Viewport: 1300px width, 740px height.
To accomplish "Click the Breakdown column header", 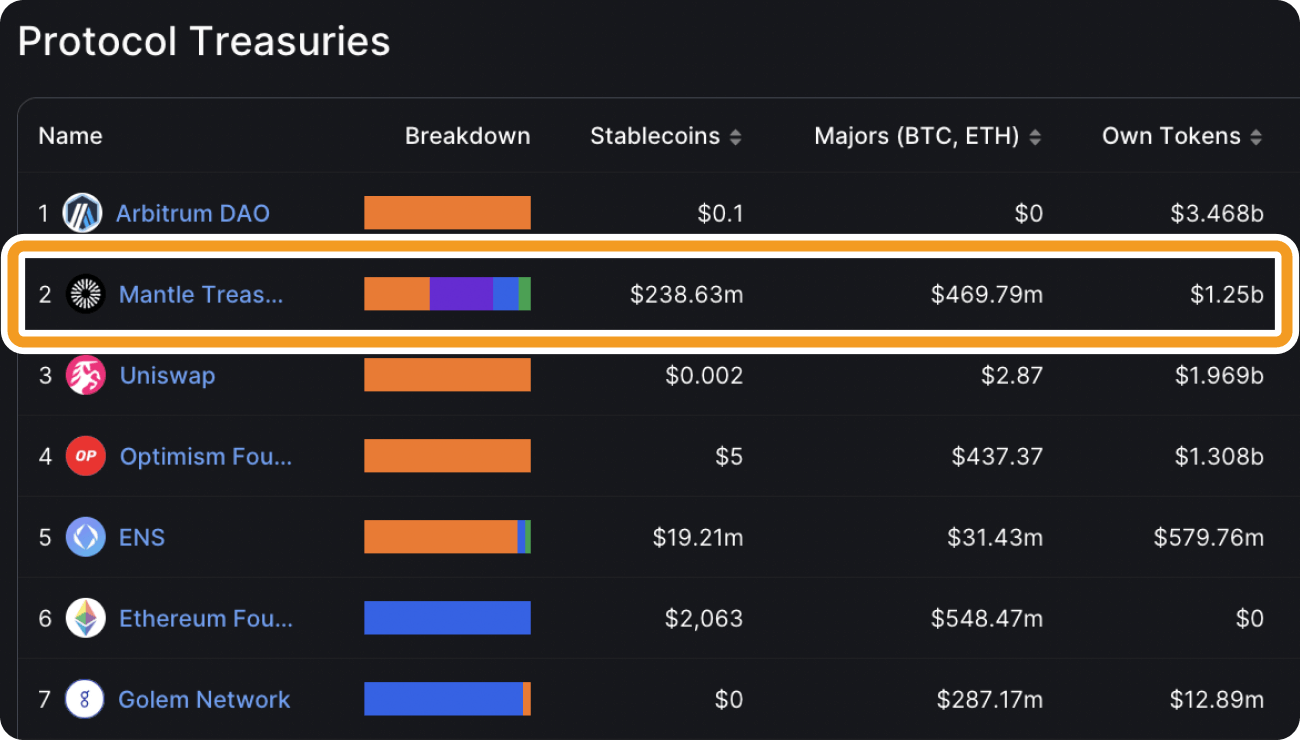I will [468, 136].
